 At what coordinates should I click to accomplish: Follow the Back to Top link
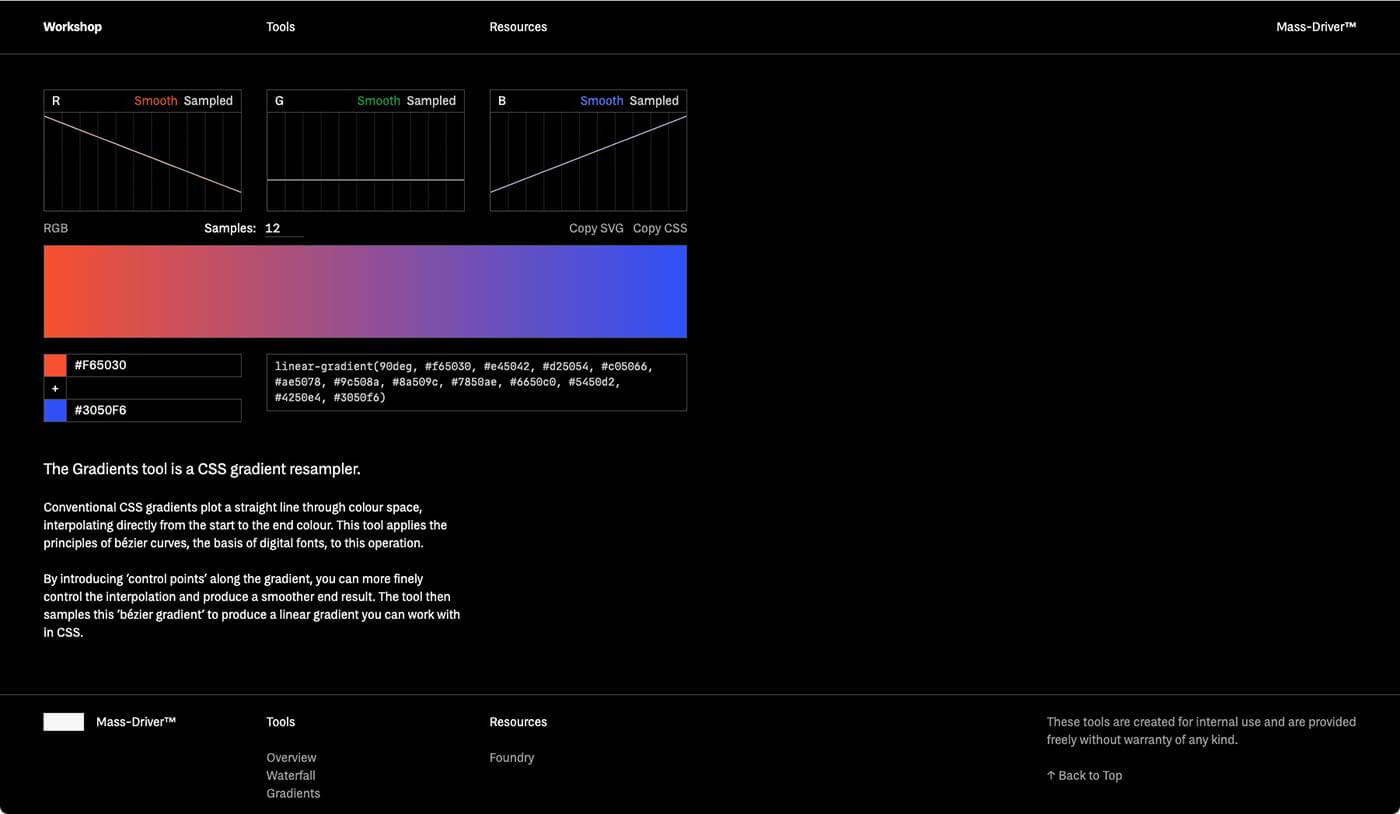click(x=1084, y=776)
